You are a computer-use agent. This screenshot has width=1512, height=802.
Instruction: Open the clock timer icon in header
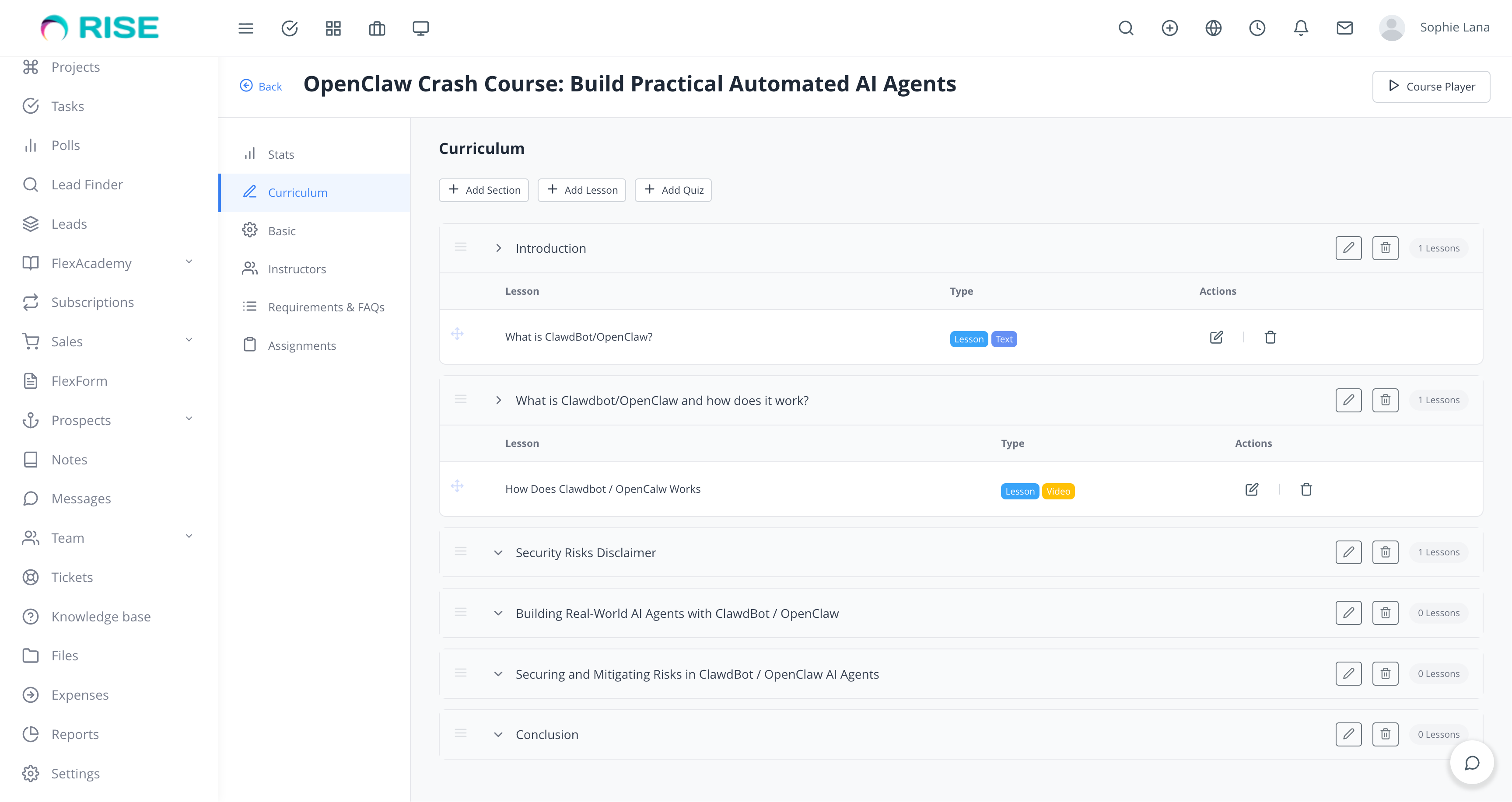pyautogui.click(x=1256, y=28)
